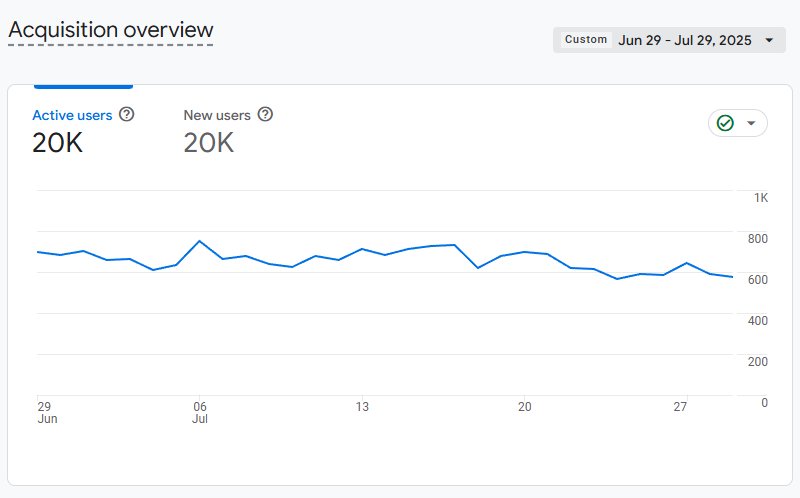Click the chart line peak at 06 Jul
Image resolution: width=800 pixels, height=498 pixels.
click(200, 241)
